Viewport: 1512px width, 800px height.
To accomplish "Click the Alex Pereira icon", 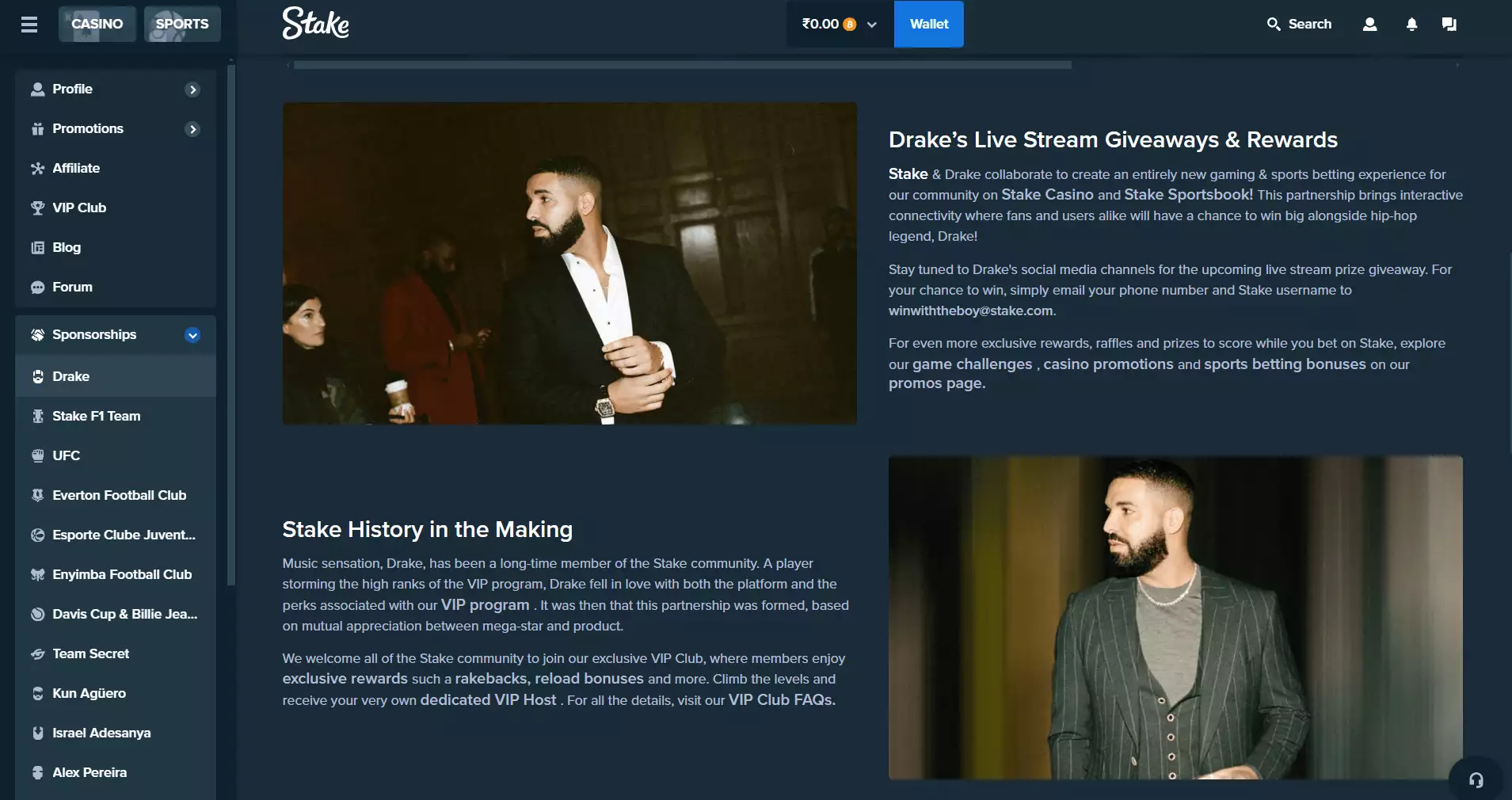I will [37, 773].
